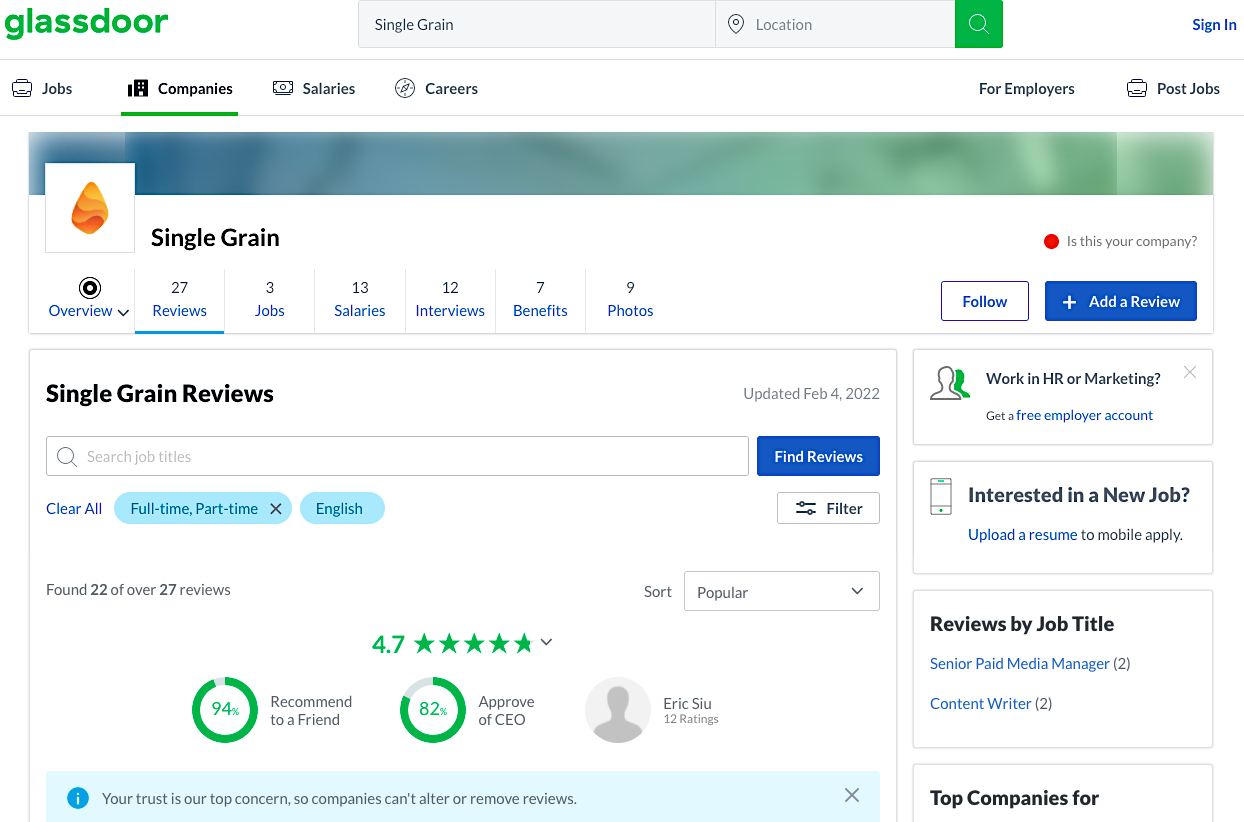The height and width of the screenshot is (822, 1244).
Task: Close the Work in HR or Marketing card
Action: click(1189, 372)
